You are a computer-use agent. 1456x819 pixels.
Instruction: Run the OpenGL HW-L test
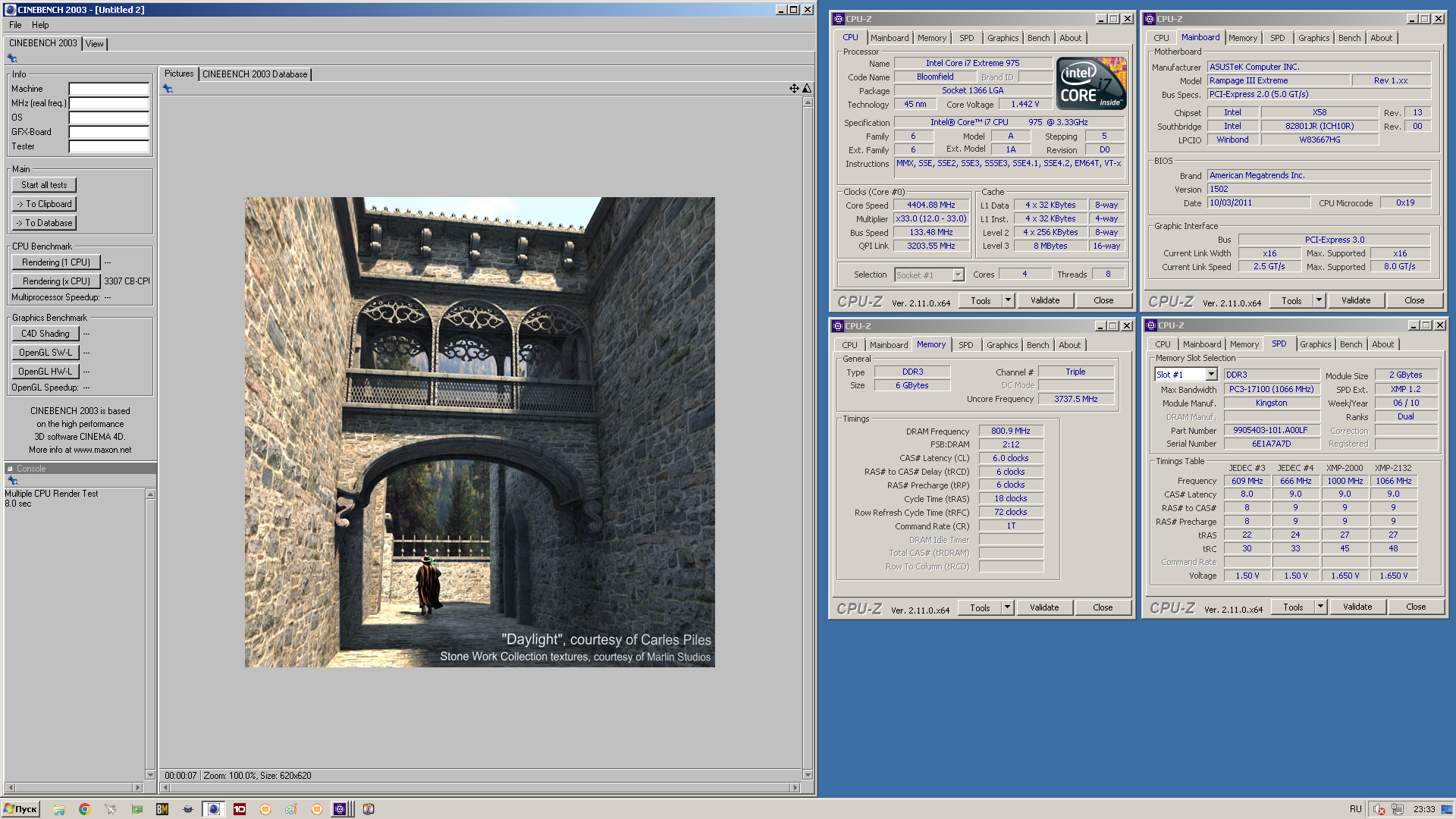(x=45, y=372)
